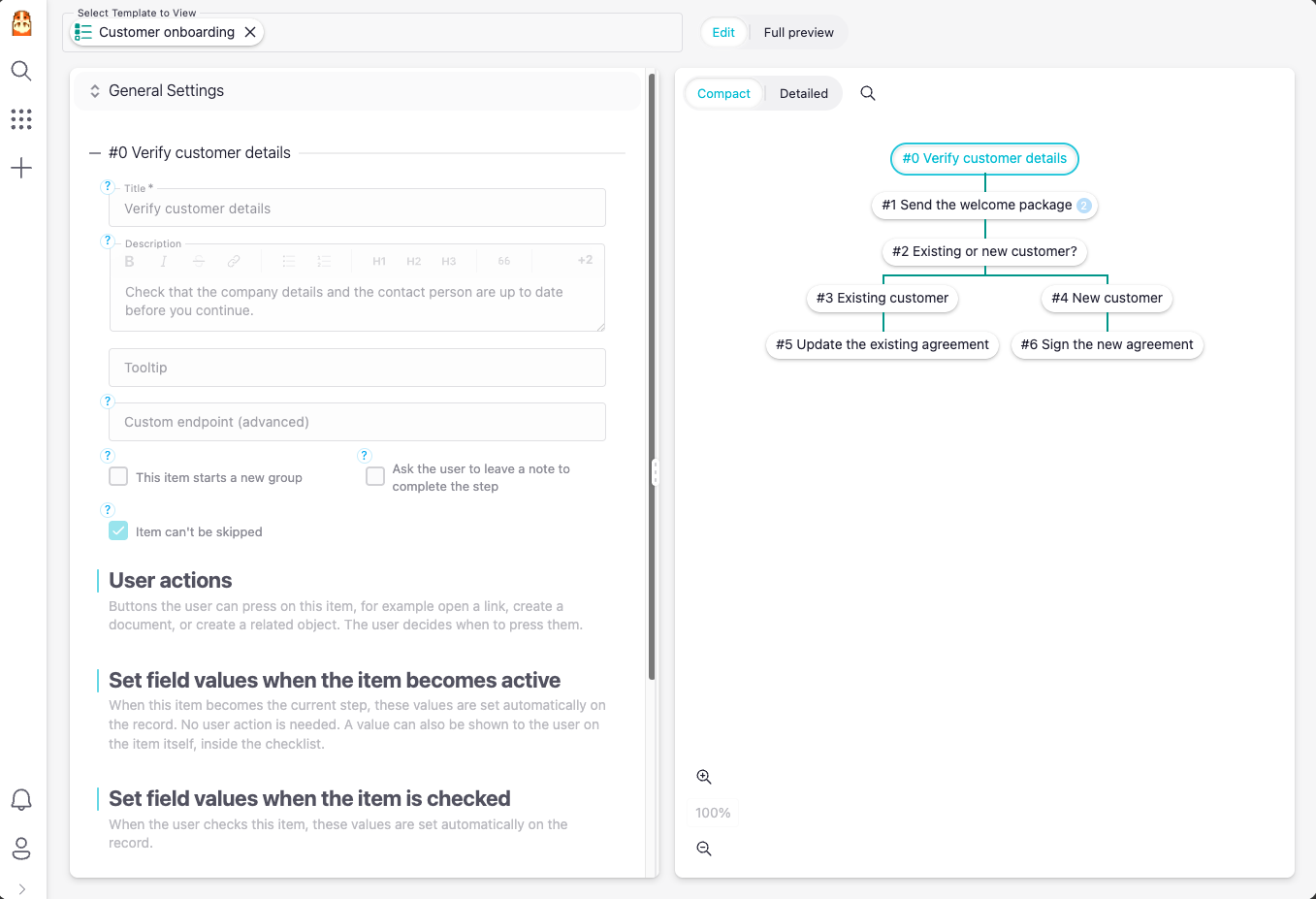Apply H2 heading in Description
The width and height of the screenshot is (1316, 899).
[x=414, y=261]
